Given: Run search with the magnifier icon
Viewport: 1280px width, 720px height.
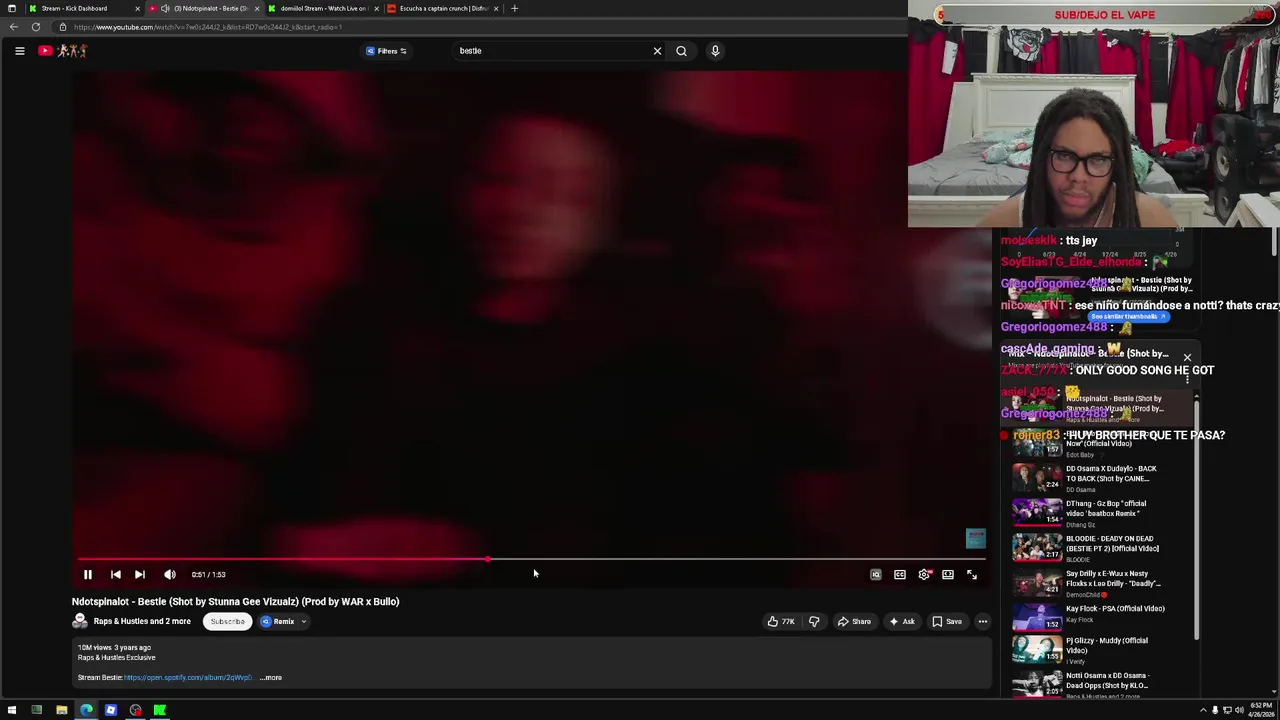Looking at the screenshot, I should 681,51.
